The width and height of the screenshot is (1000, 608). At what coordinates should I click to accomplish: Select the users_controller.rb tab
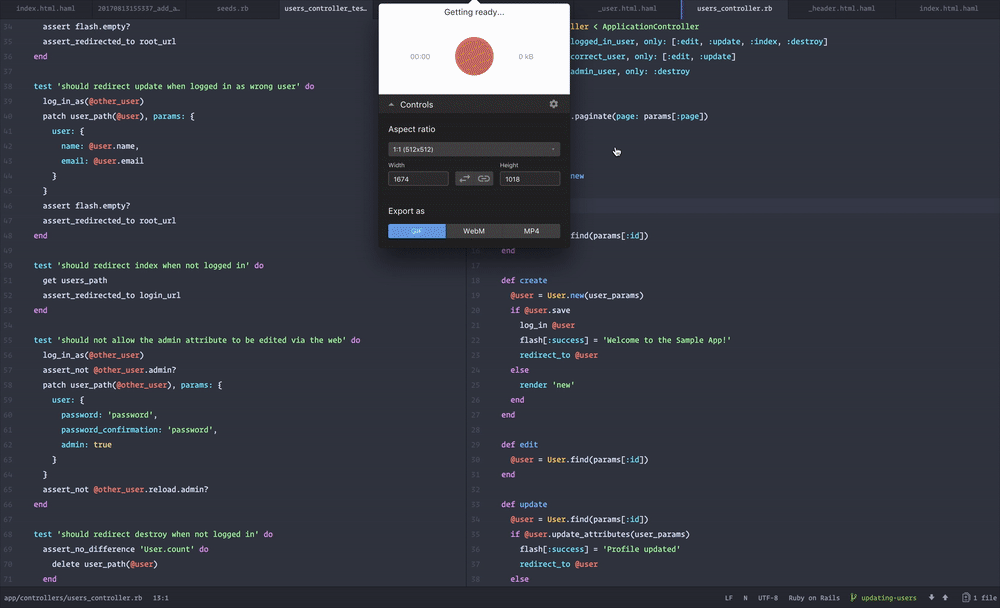(734, 8)
